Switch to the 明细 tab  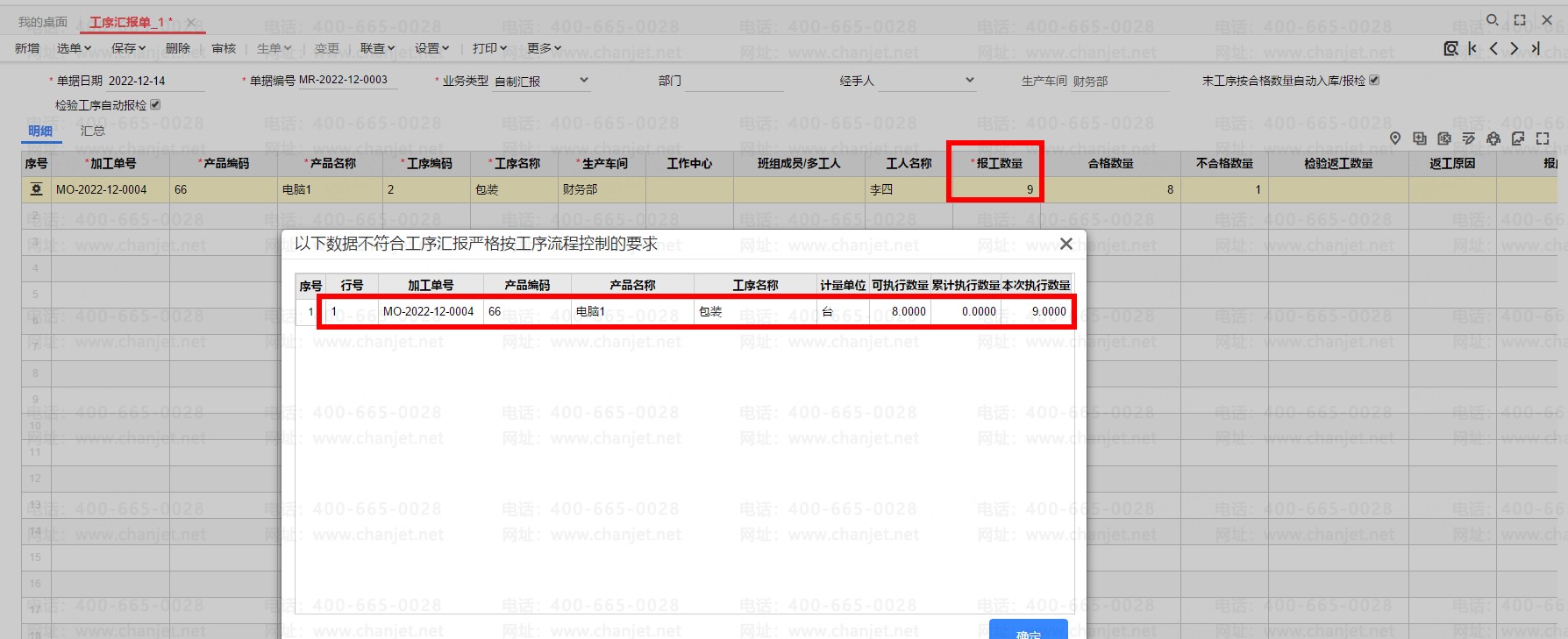40,131
